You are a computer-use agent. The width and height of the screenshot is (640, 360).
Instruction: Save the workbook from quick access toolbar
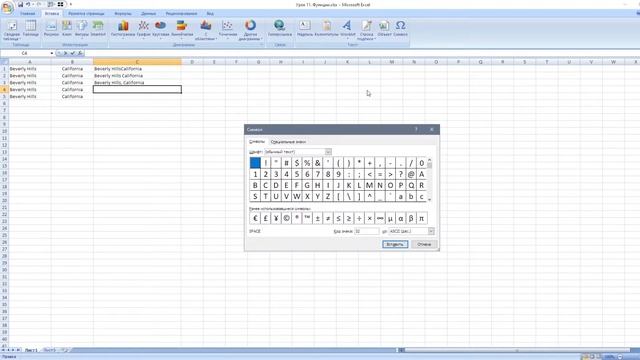click(20, 4)
